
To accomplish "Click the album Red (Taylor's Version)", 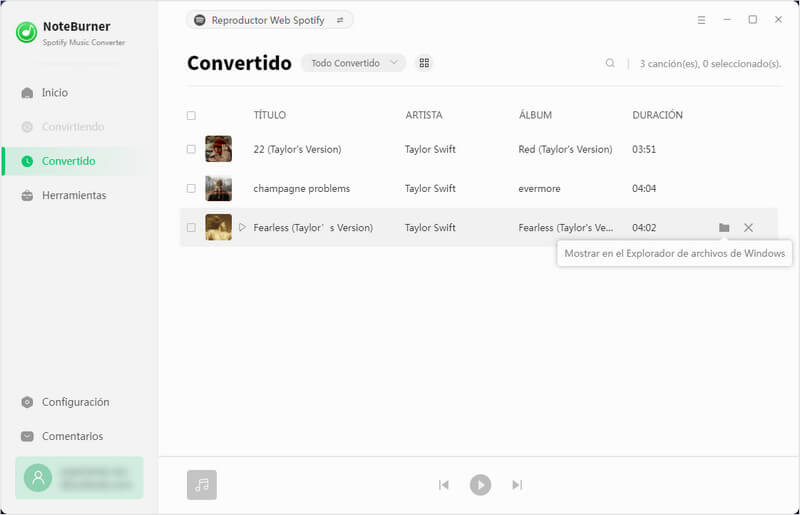I will coord(565,149).
